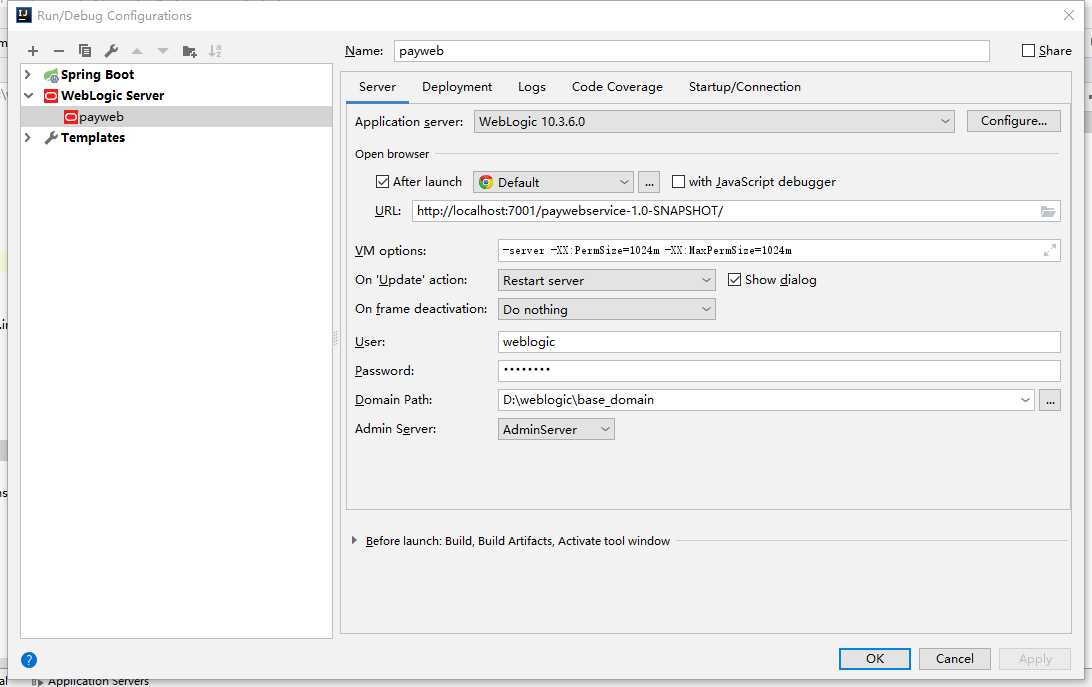This screenshot has height=687, width=1092.
Task: Open the On 'Update' action dropdown
Action: point(607,280)
